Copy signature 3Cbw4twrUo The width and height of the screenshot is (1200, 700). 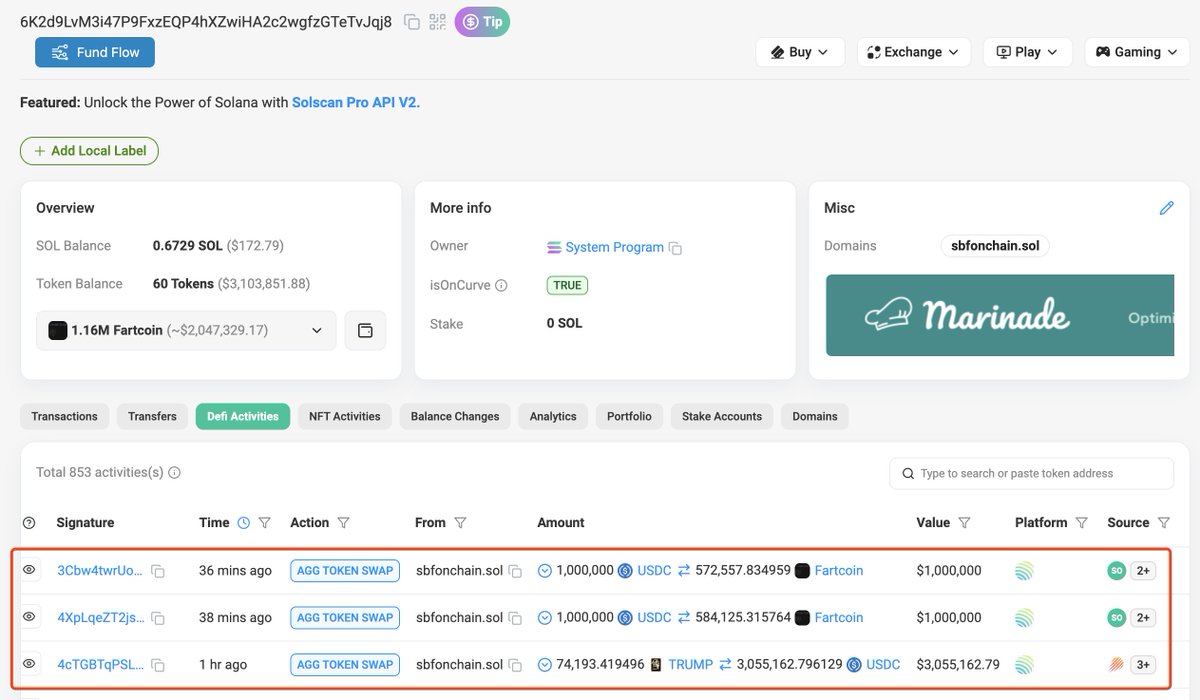point(158,571)
